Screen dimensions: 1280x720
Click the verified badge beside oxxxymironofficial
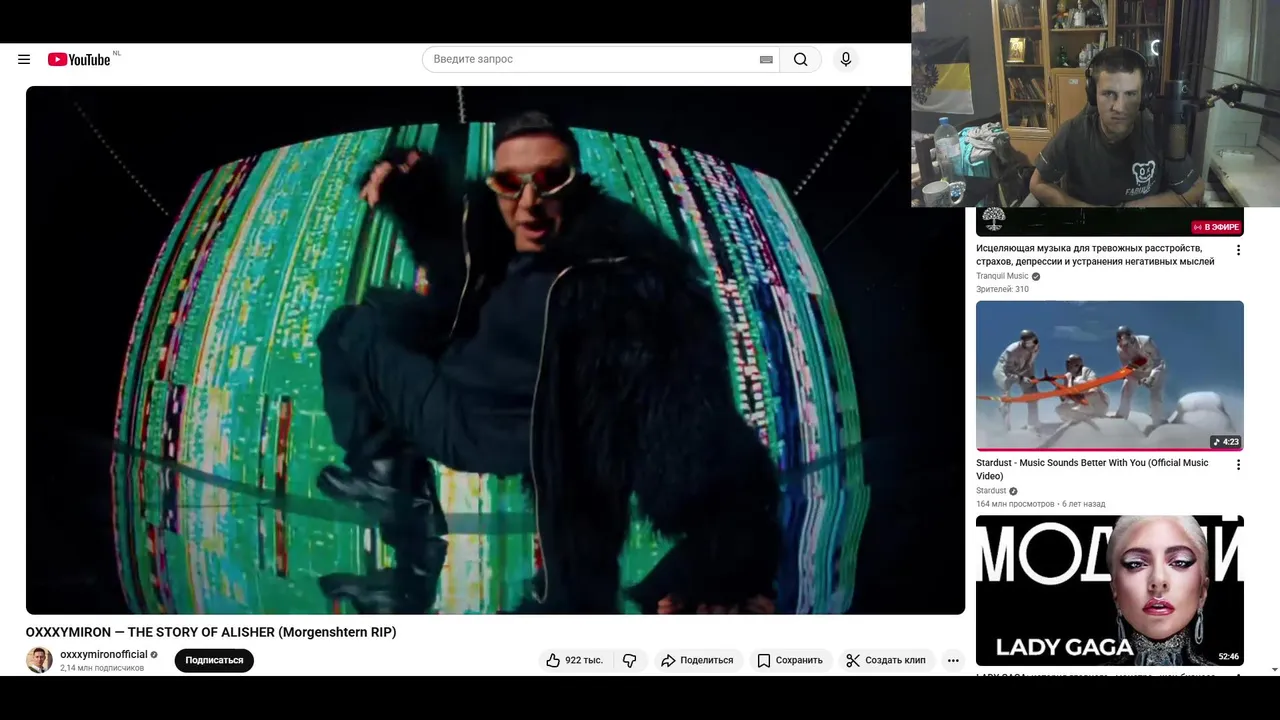(154, 655)
